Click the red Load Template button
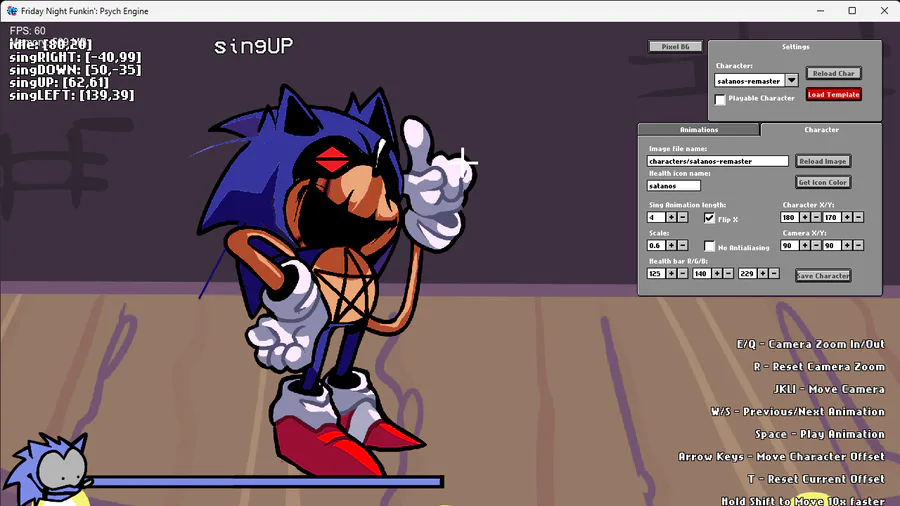This screenshot has width=900, height=506. click(833, 94)
